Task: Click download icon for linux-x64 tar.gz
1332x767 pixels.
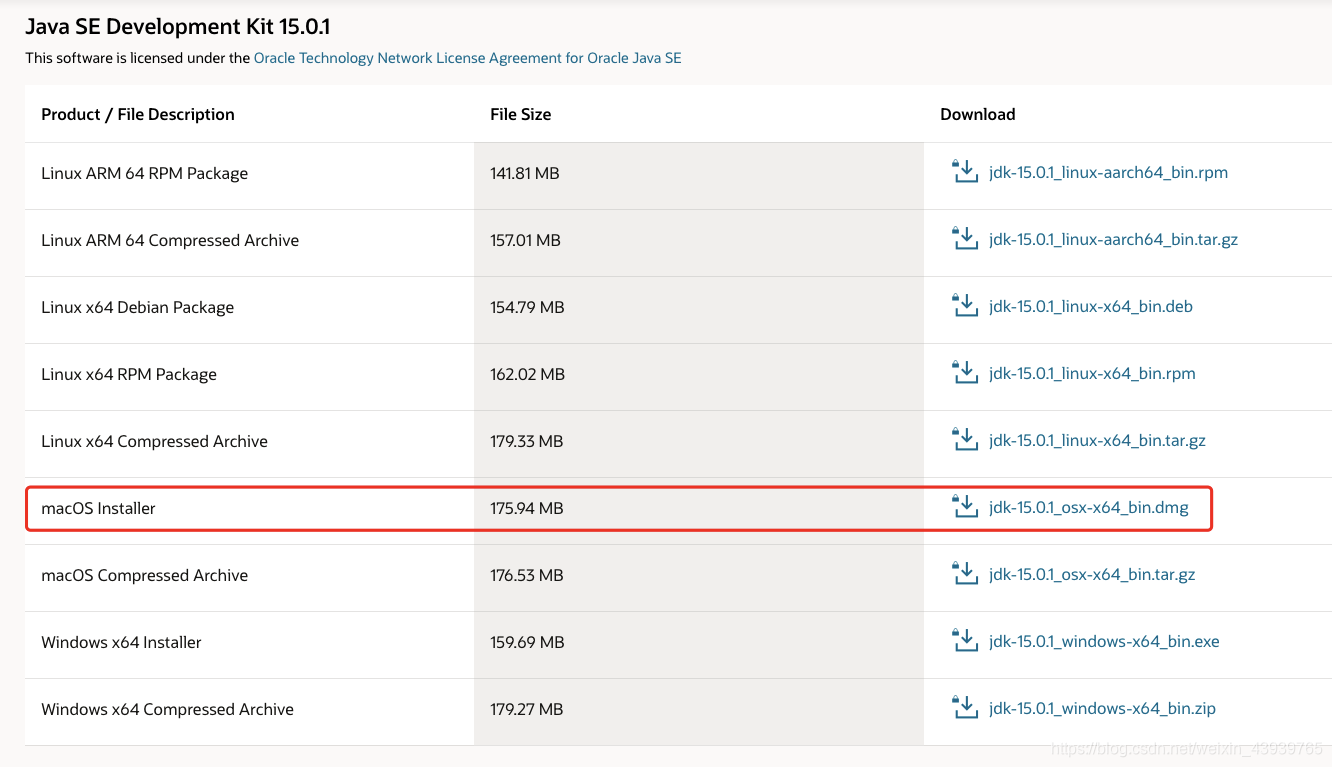Action: (964, 440)
